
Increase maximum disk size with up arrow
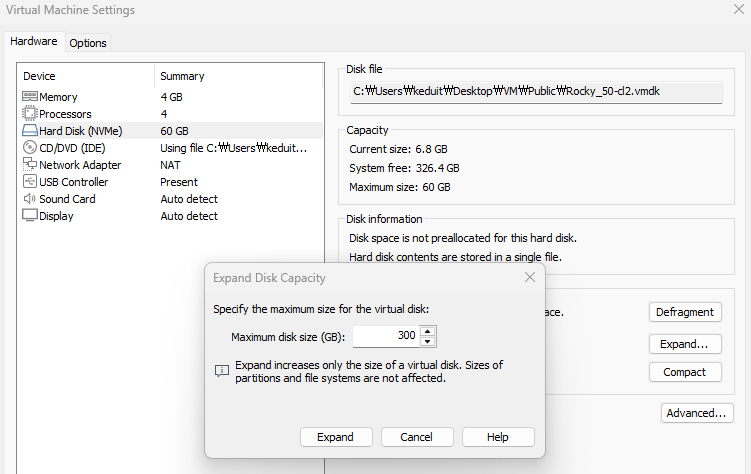pos(427,331)
